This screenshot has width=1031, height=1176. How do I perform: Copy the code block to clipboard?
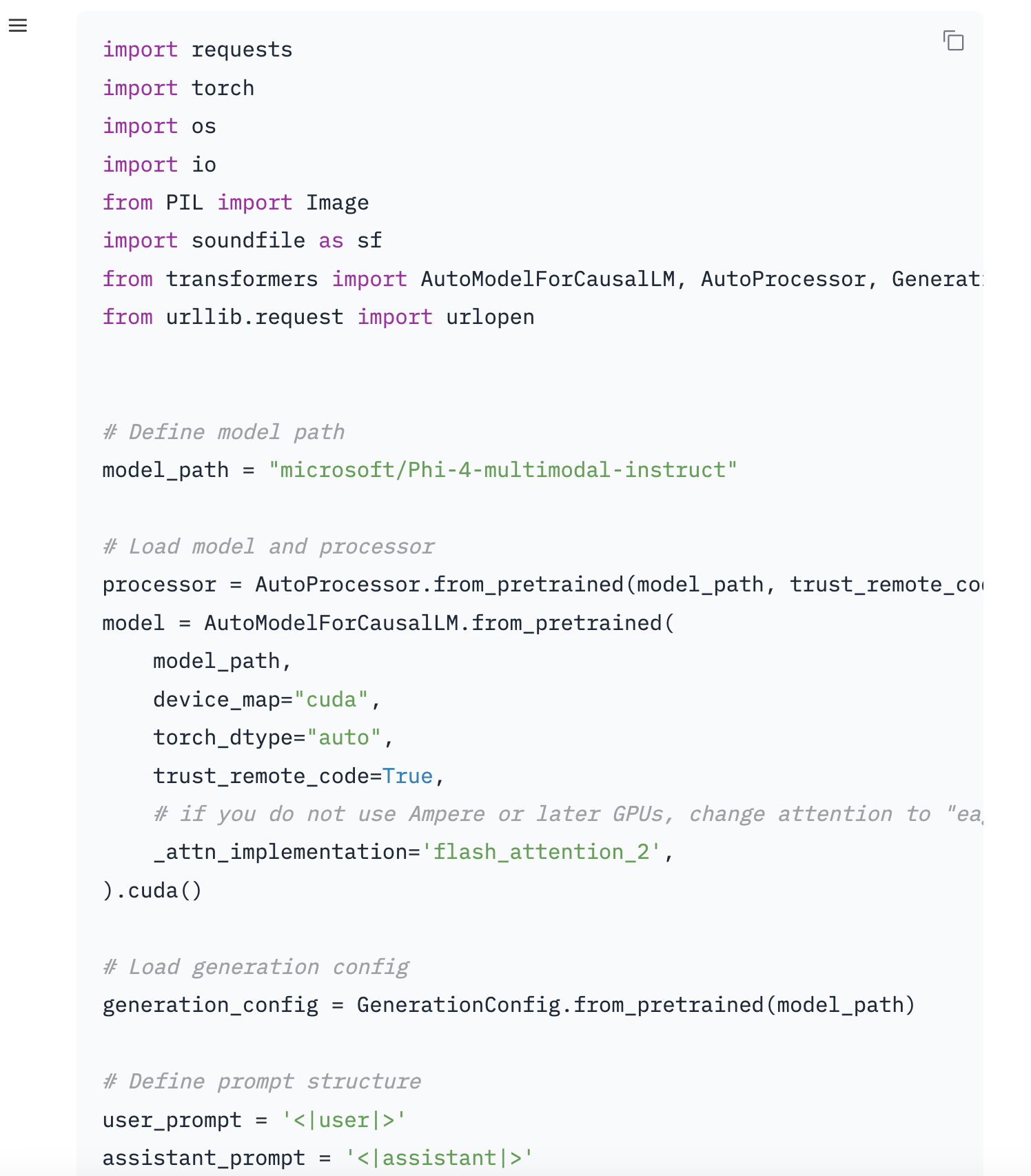tap(953, 41)
